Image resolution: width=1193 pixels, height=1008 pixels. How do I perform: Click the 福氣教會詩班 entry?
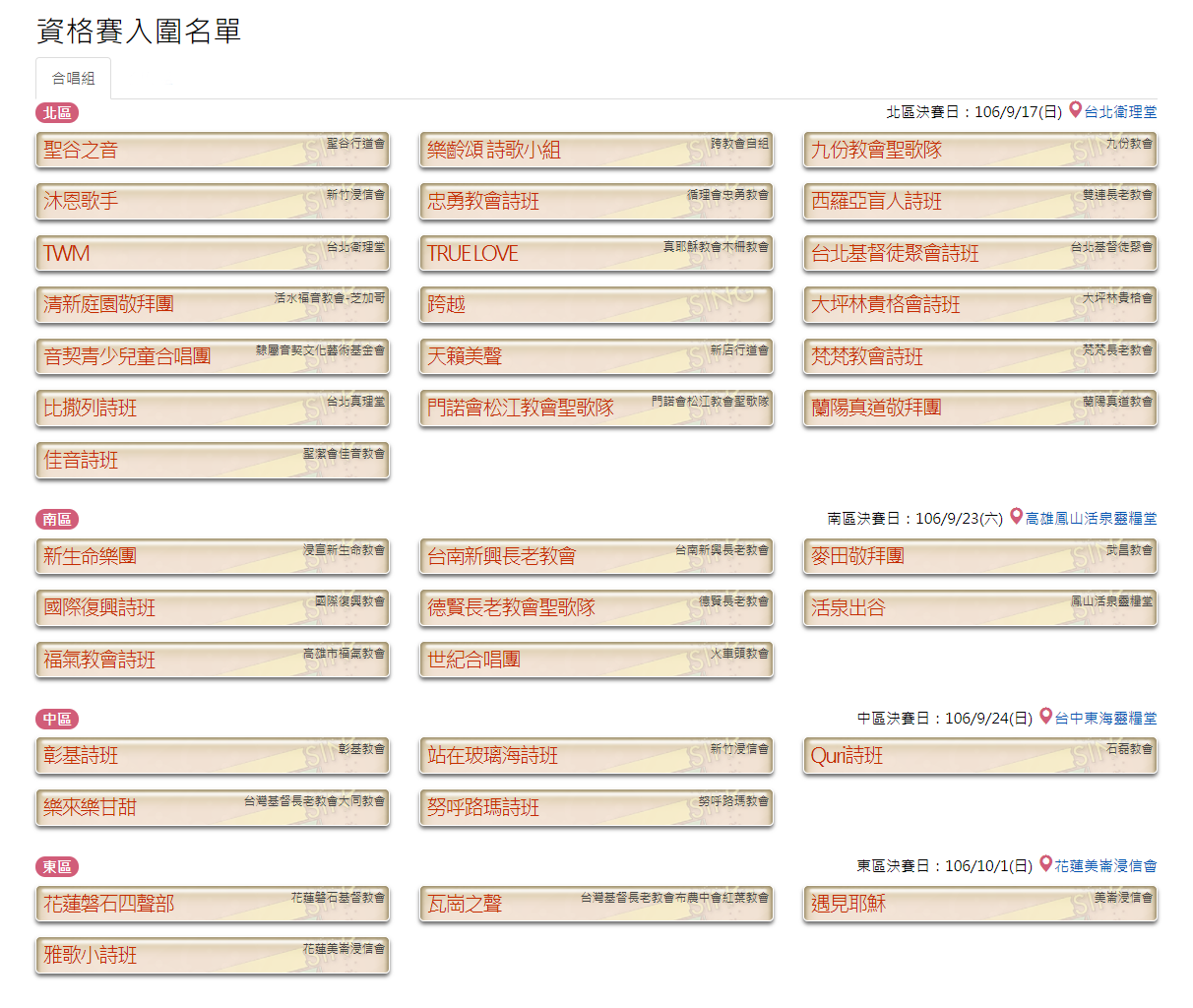tap(213, 661)
